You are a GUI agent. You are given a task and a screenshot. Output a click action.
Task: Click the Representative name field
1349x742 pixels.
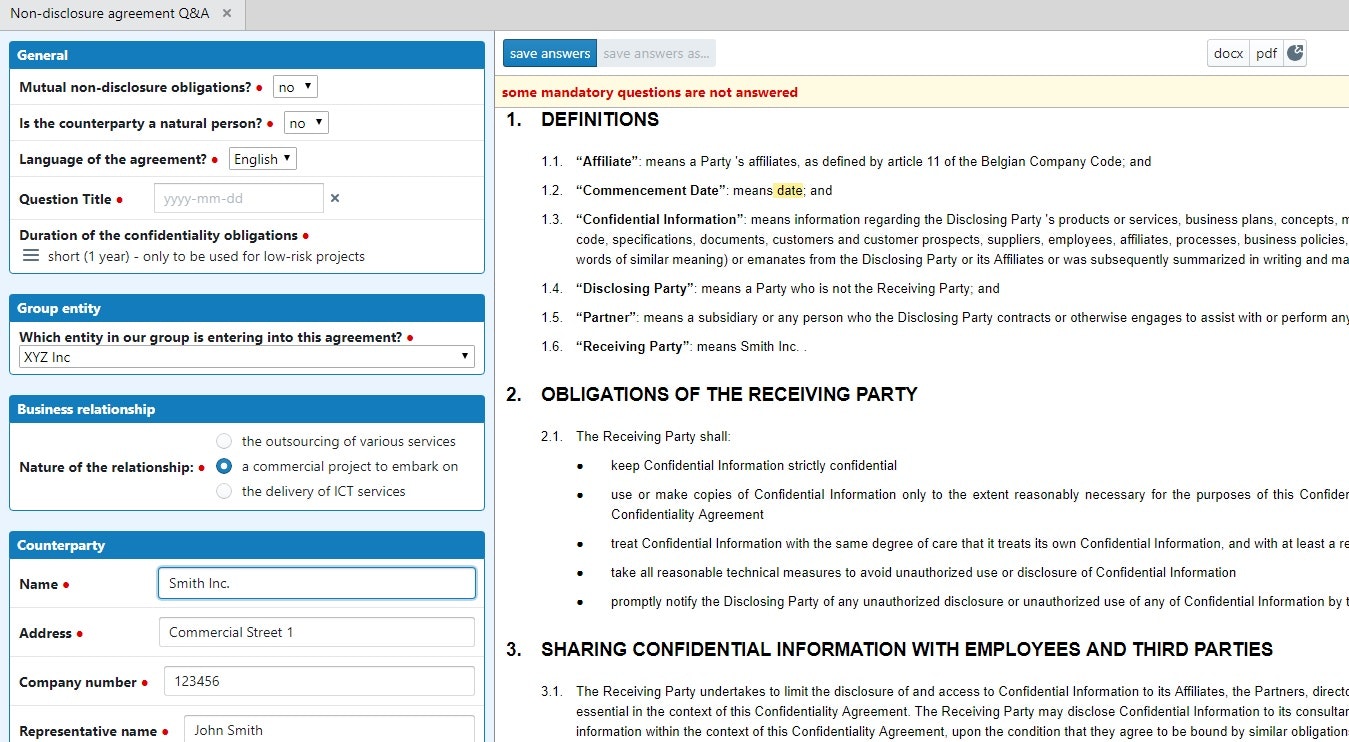coord(329,730)
